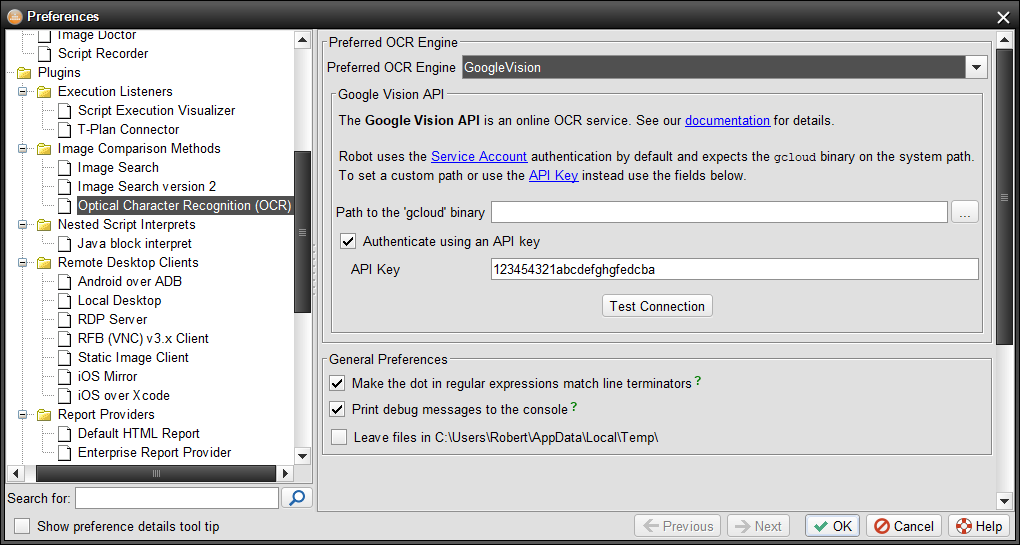Enable Leave files in Temp folder checkbox

click(338, 437)
